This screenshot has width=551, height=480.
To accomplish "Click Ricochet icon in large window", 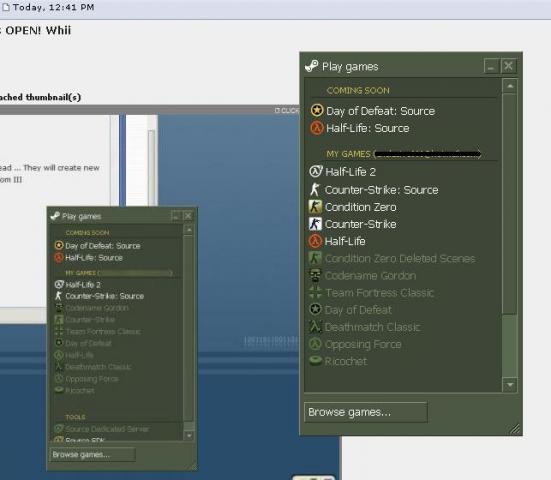I will (x=315, y=360).
